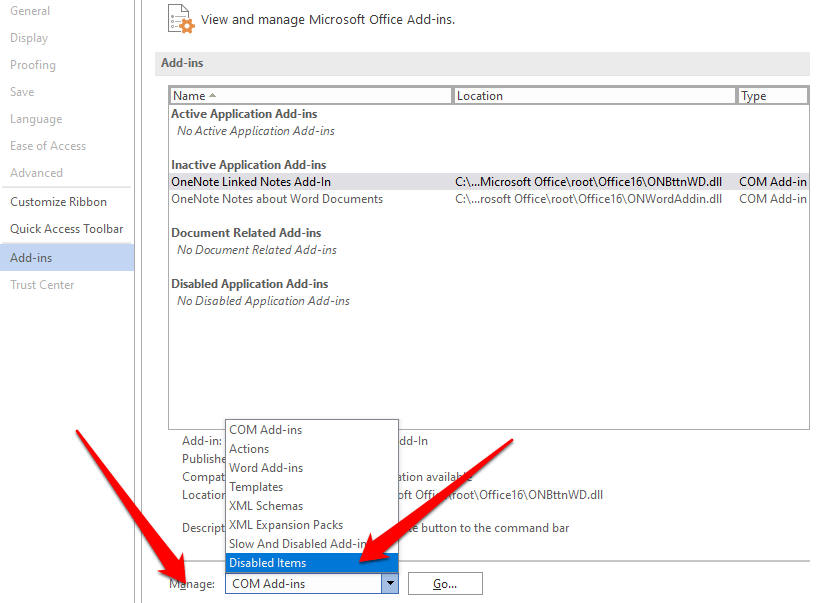Pick Word Add-ins from the list
This screenshot has height=603, width=820.
click(266, 468)
